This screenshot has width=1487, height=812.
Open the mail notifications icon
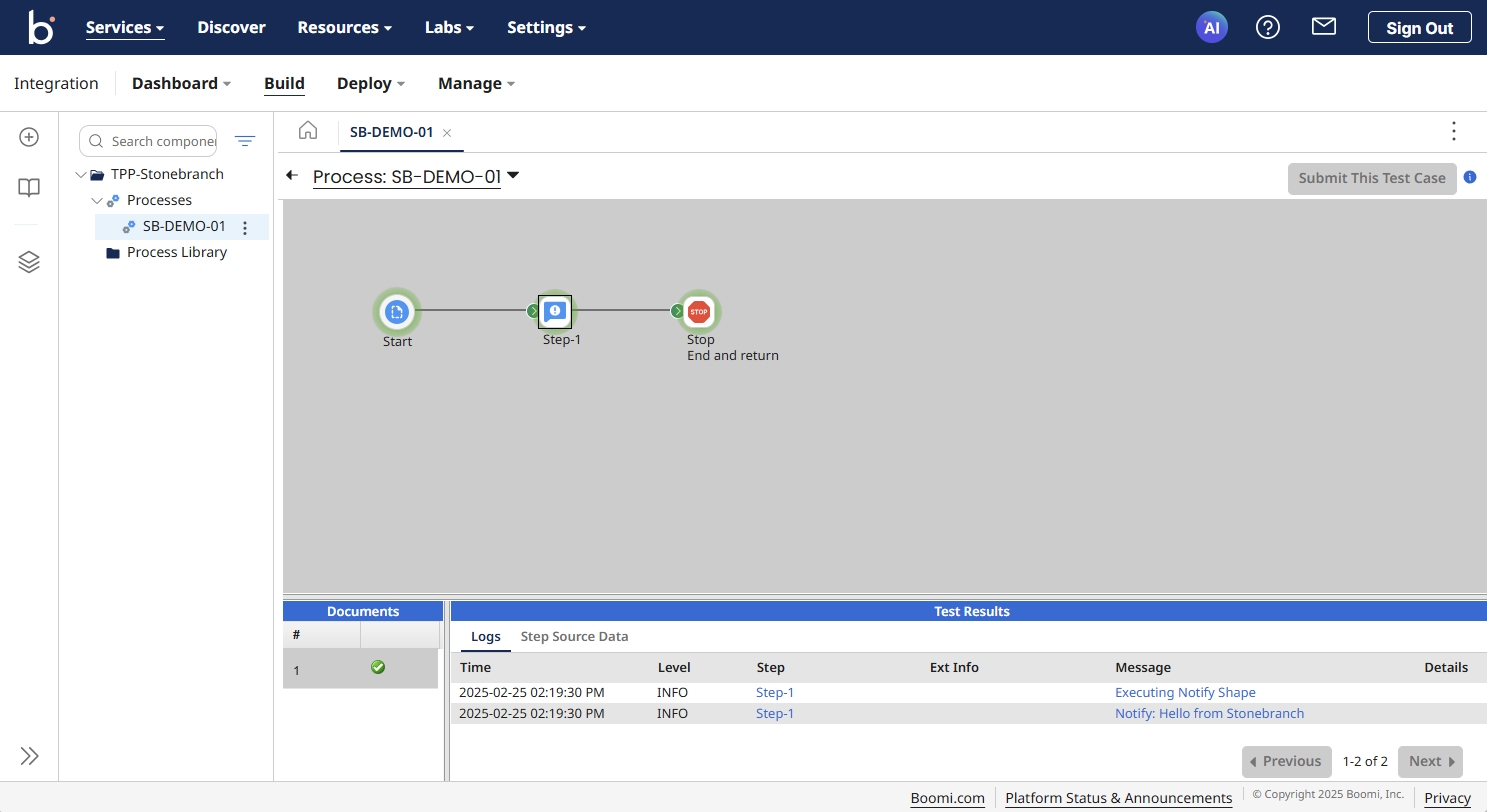coord(1324,27)
